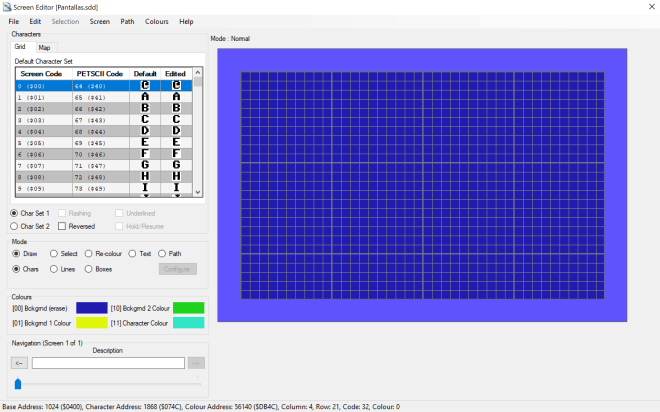The image size is (660, 412).
Task: Switch mode to Re-colour
Action: (89, 254)
